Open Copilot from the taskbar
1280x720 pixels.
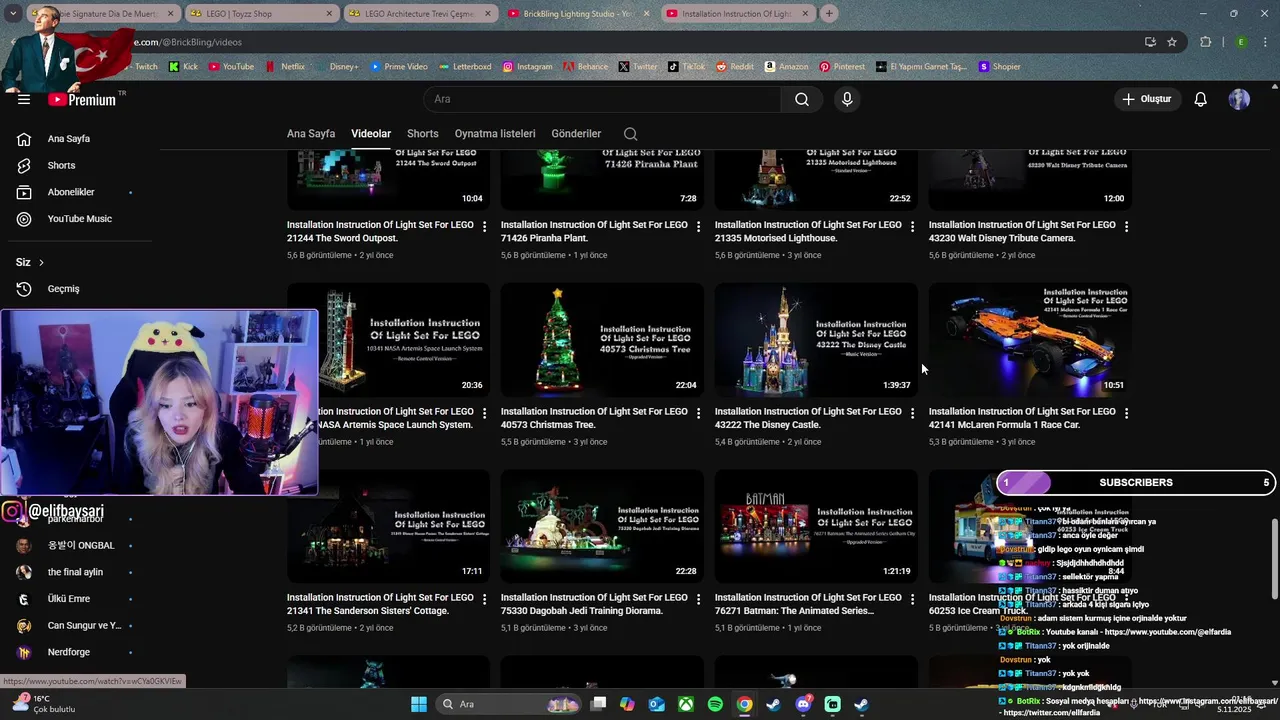[x=627, y=704]
